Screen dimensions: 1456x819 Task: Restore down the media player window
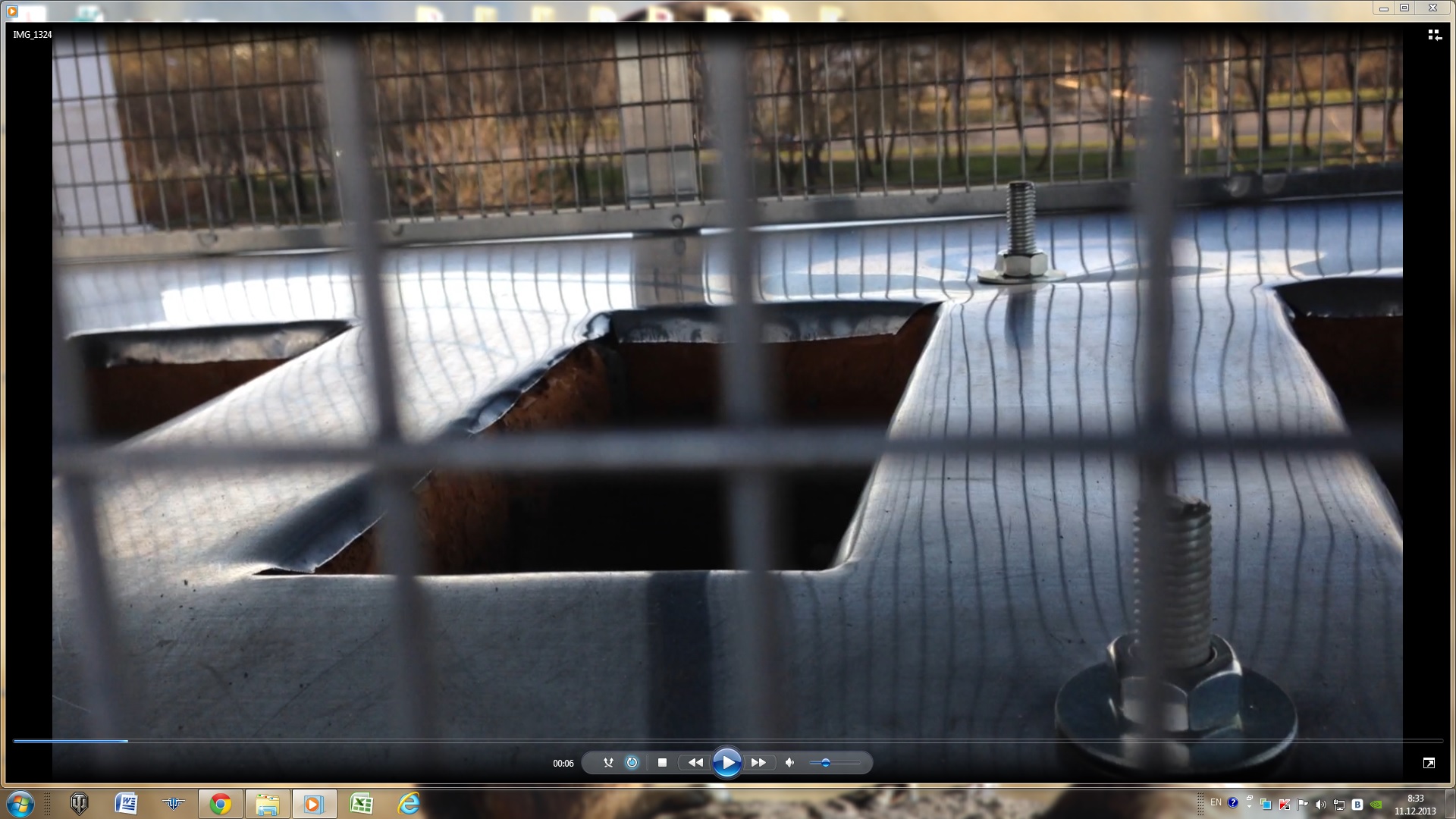[1404, 8]
